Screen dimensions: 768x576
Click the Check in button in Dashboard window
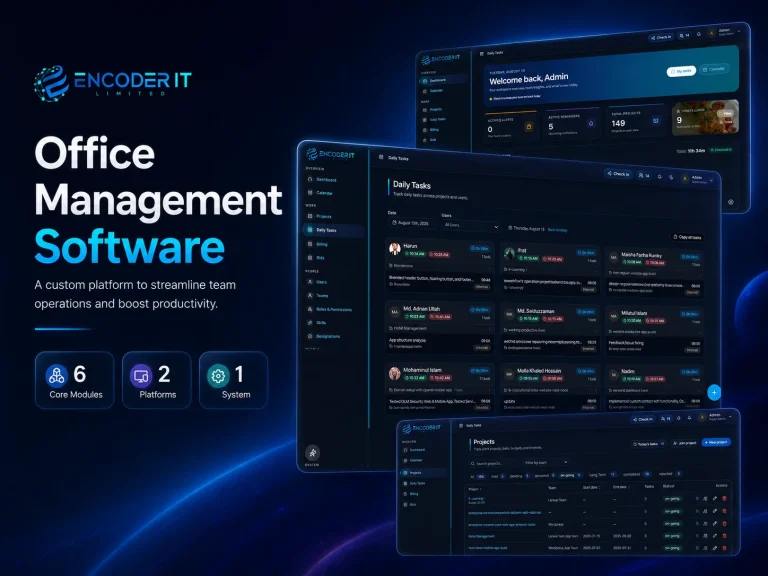coord(661,37)
